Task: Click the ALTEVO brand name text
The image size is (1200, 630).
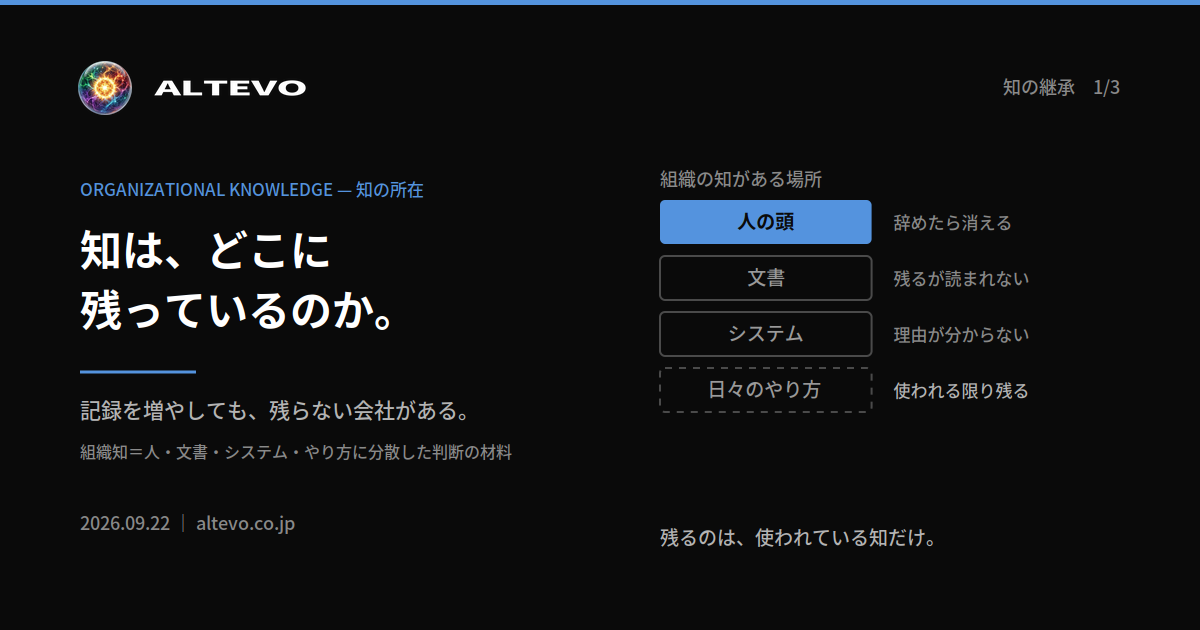Action: 230,88
